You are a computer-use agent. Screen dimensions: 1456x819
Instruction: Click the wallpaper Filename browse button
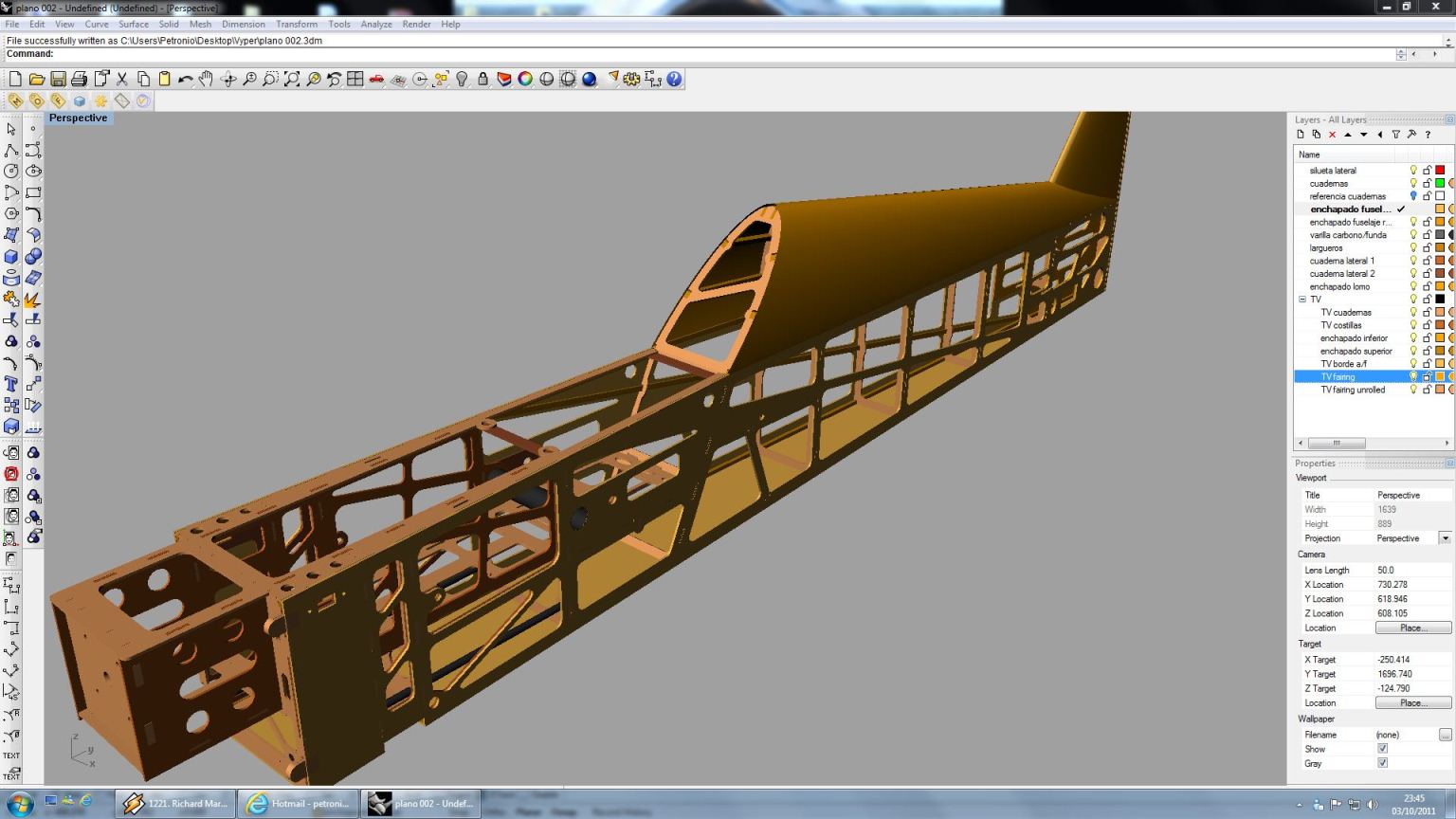click(x=1445, y=735)
